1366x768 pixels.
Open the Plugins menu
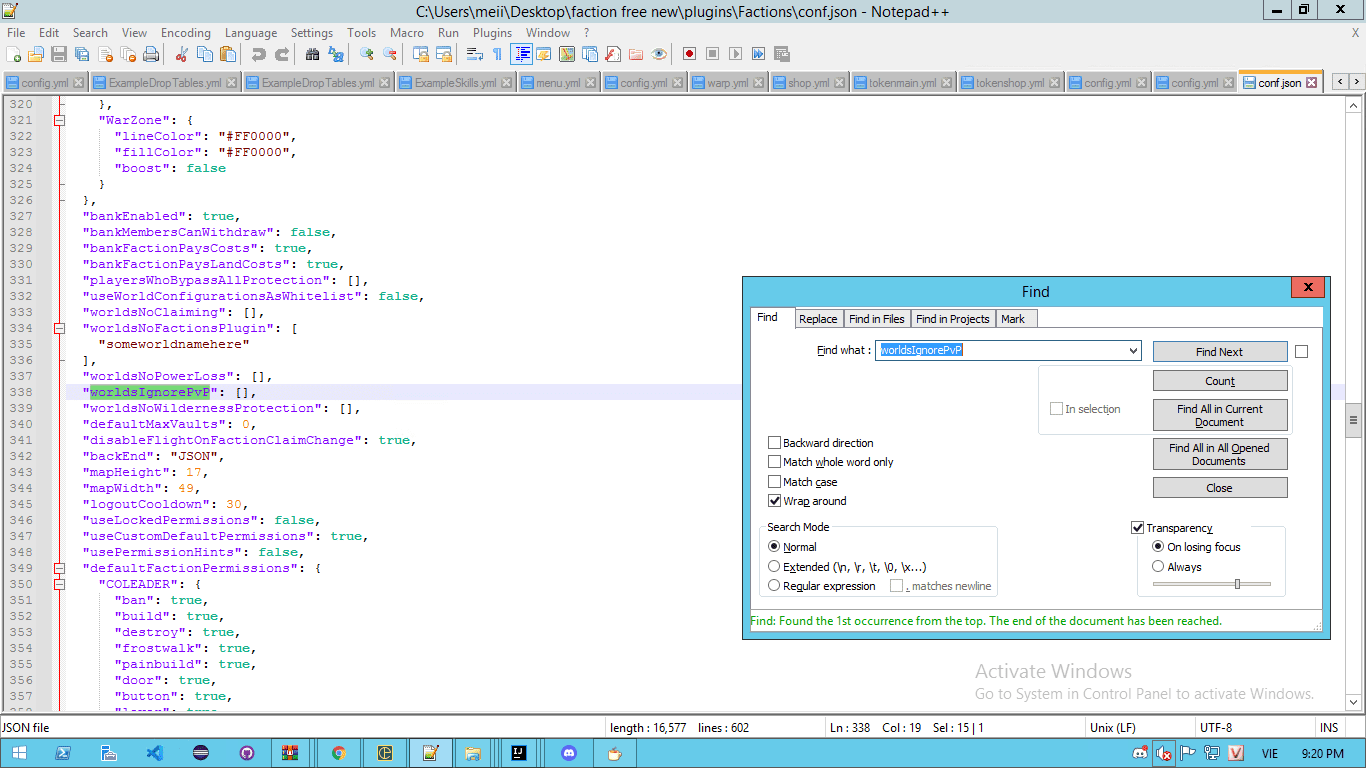(492, 33)
